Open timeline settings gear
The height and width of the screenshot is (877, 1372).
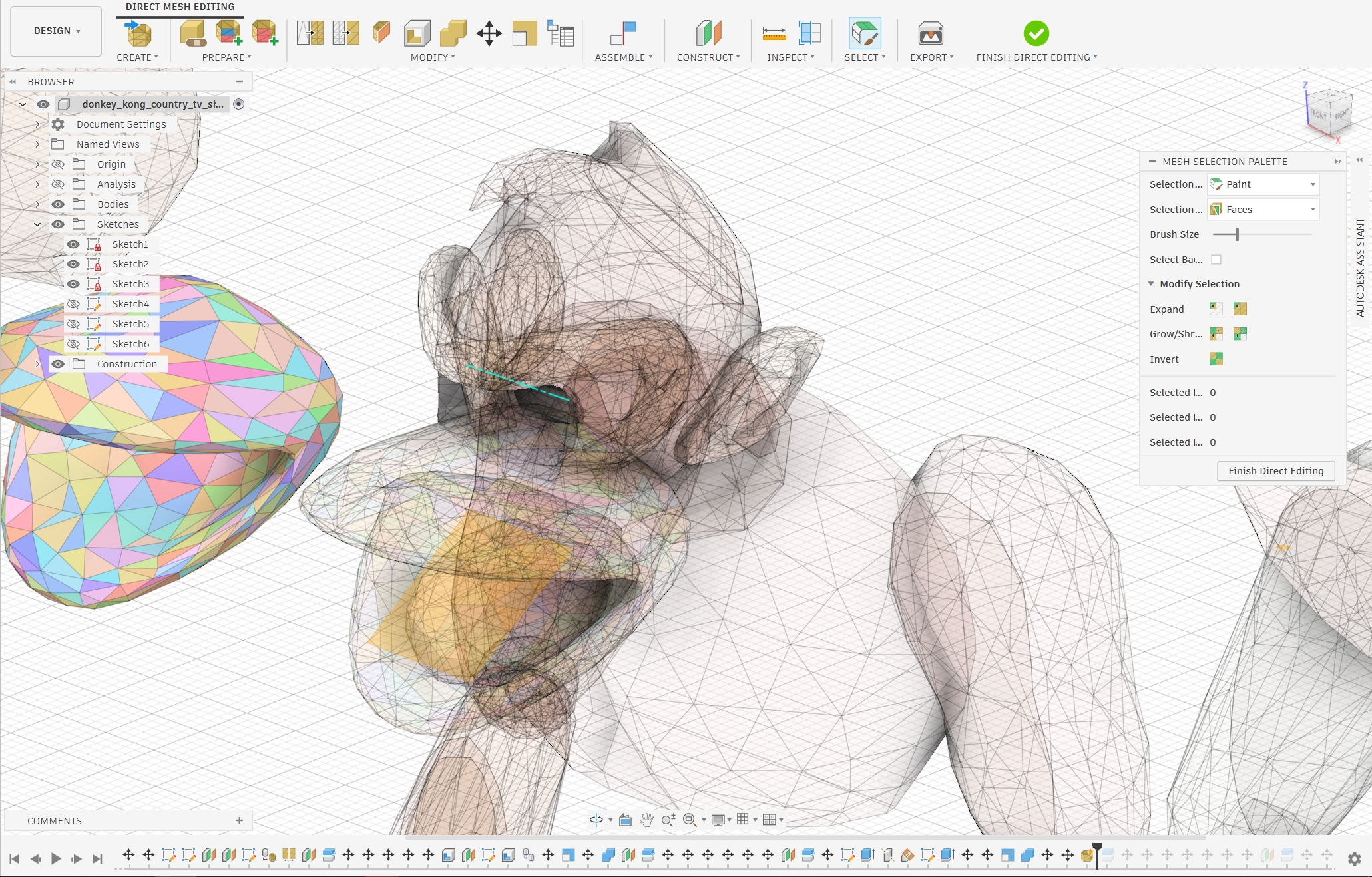click(x=1354, y=858)
